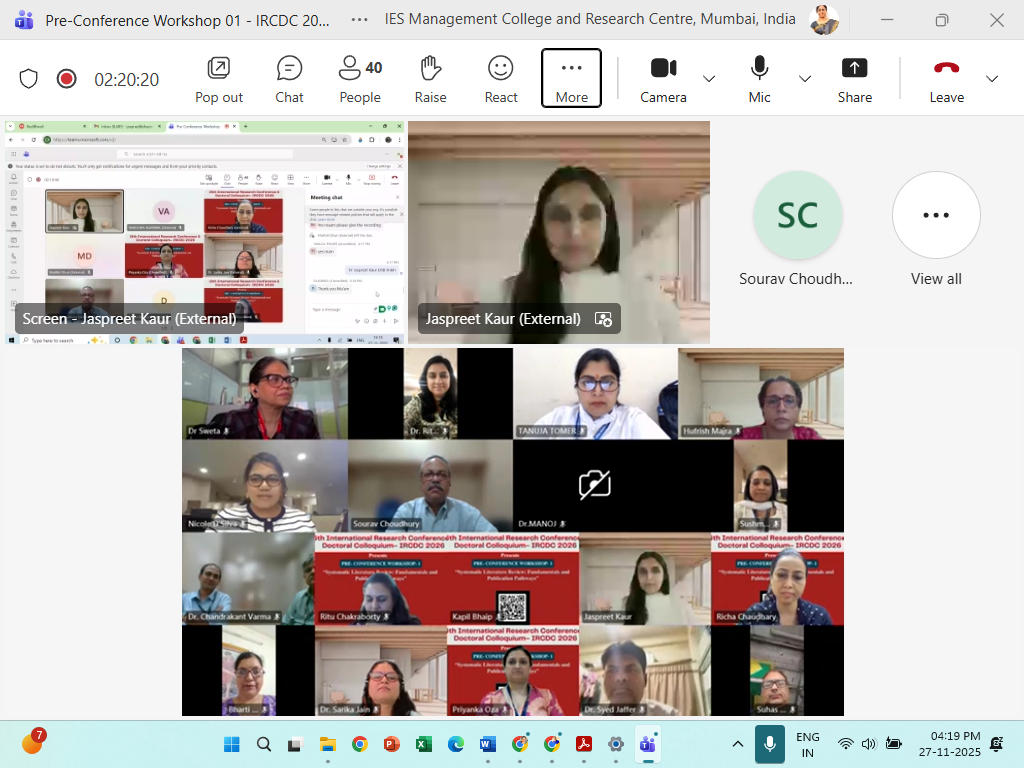The width and height of the screenshot is (1024, 768).
Task: Open Excel from taskbar
Action: 424,744
